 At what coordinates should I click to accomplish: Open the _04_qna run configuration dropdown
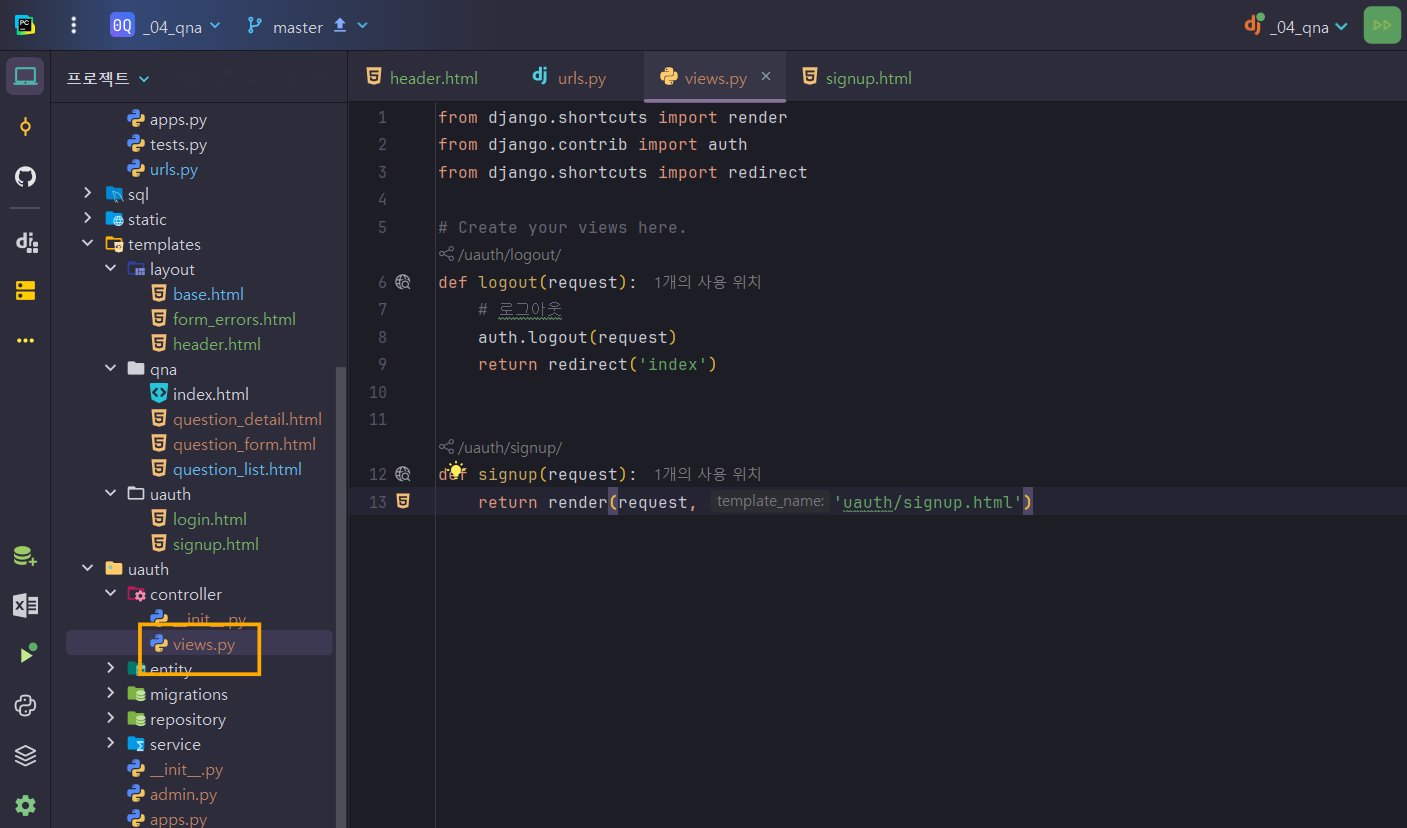coord(1295,27)
